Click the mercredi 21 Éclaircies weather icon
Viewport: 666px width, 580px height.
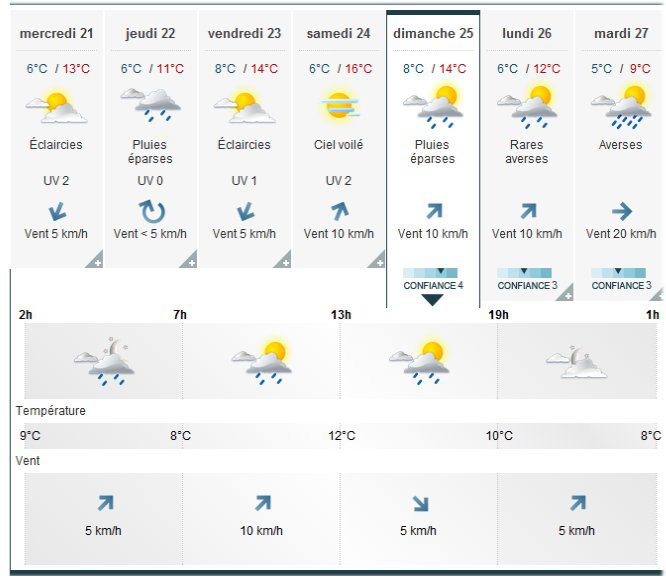56,107
